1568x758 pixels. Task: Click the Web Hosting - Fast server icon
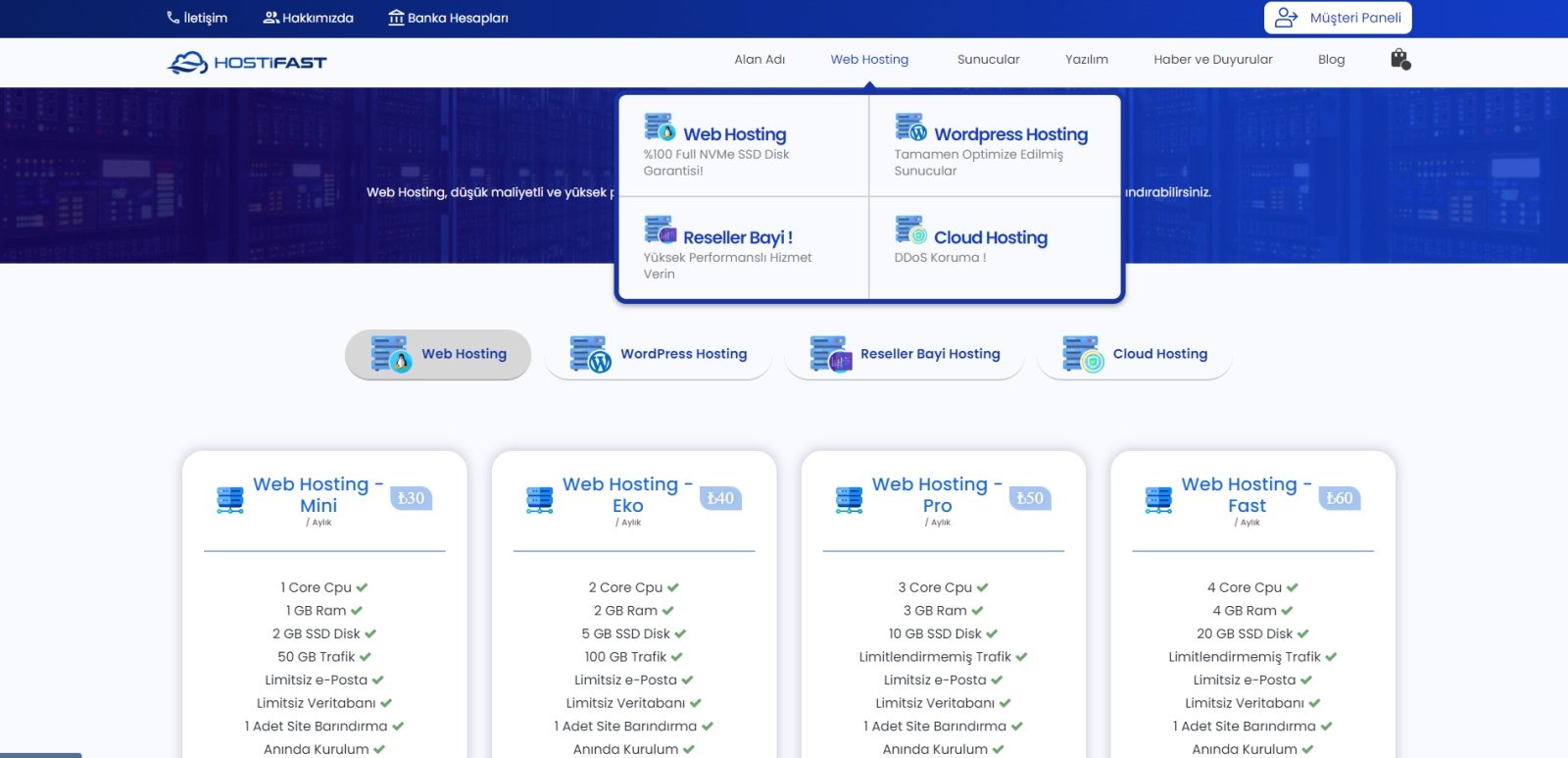point(1158,500)
